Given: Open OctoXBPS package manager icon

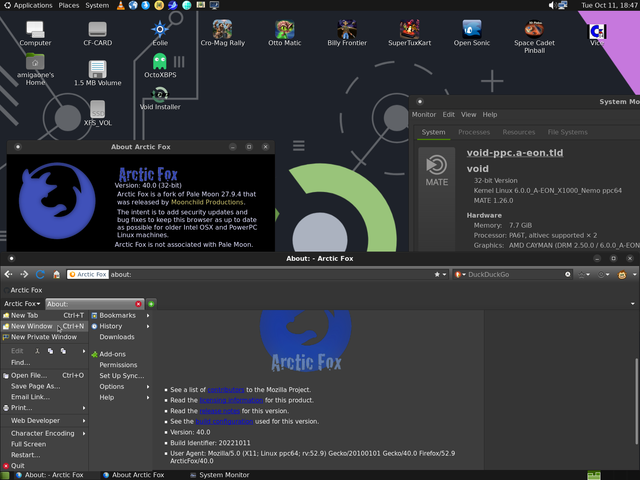Looking at the screenshot, I should (160, 65).
